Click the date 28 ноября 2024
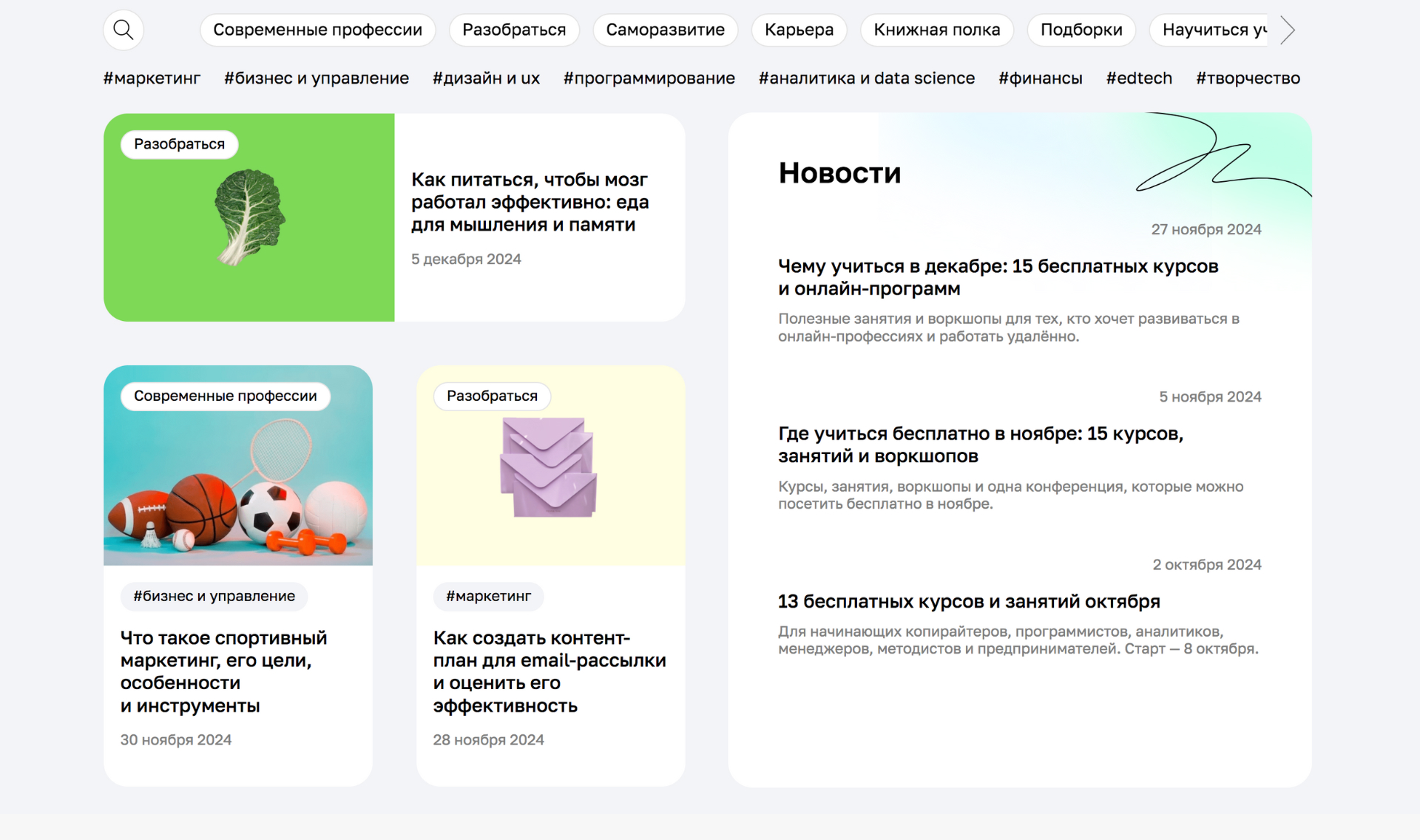 (x=488, y=740)
